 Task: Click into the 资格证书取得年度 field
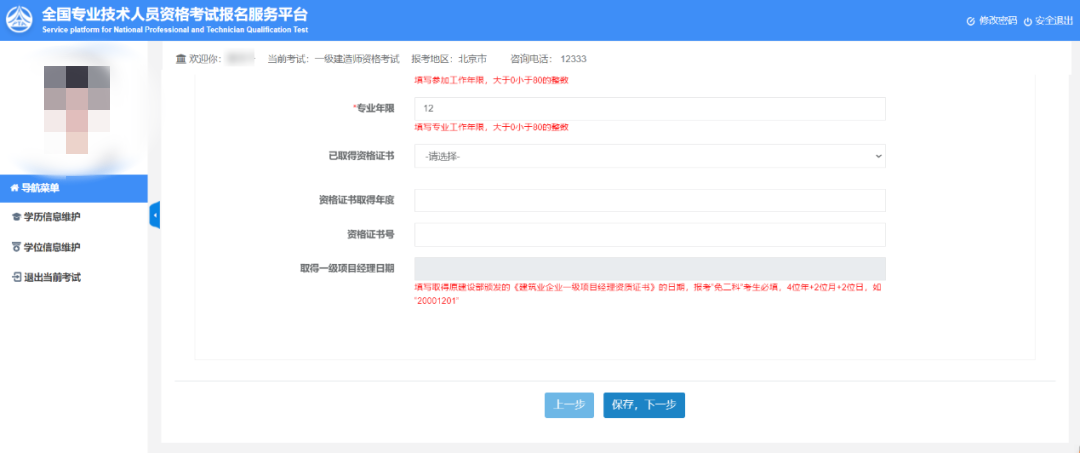pos(649,201)
